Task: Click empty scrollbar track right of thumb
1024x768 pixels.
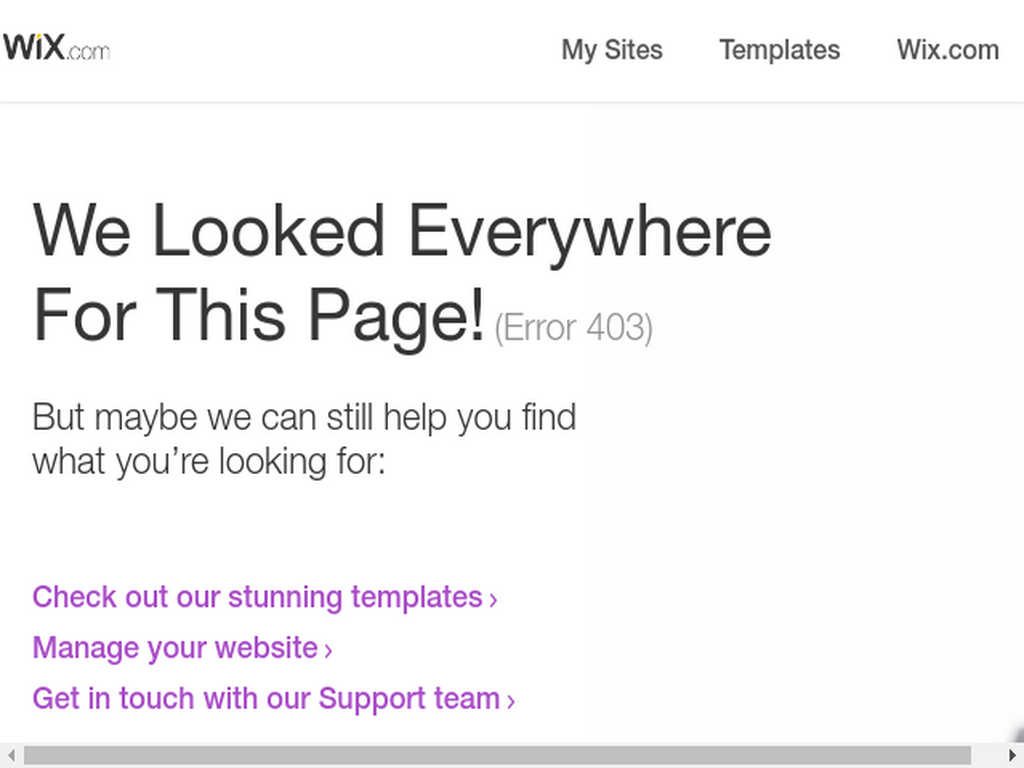Action: coord(987,756)
